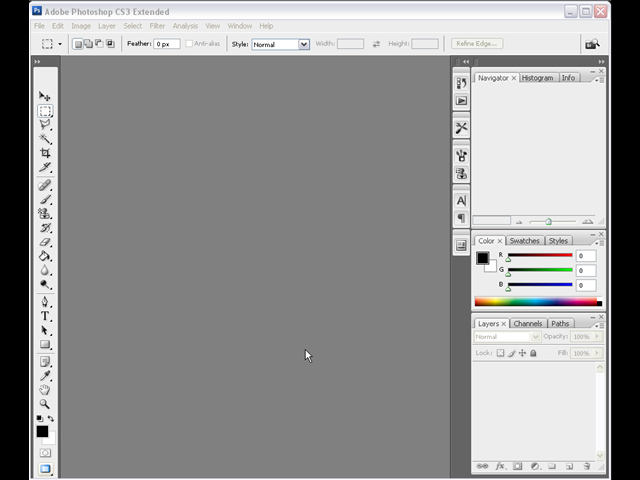This screenshot has width=640, height=480.
Task: Choose Intersect with selection mode
Action: (x=110, y=44)
